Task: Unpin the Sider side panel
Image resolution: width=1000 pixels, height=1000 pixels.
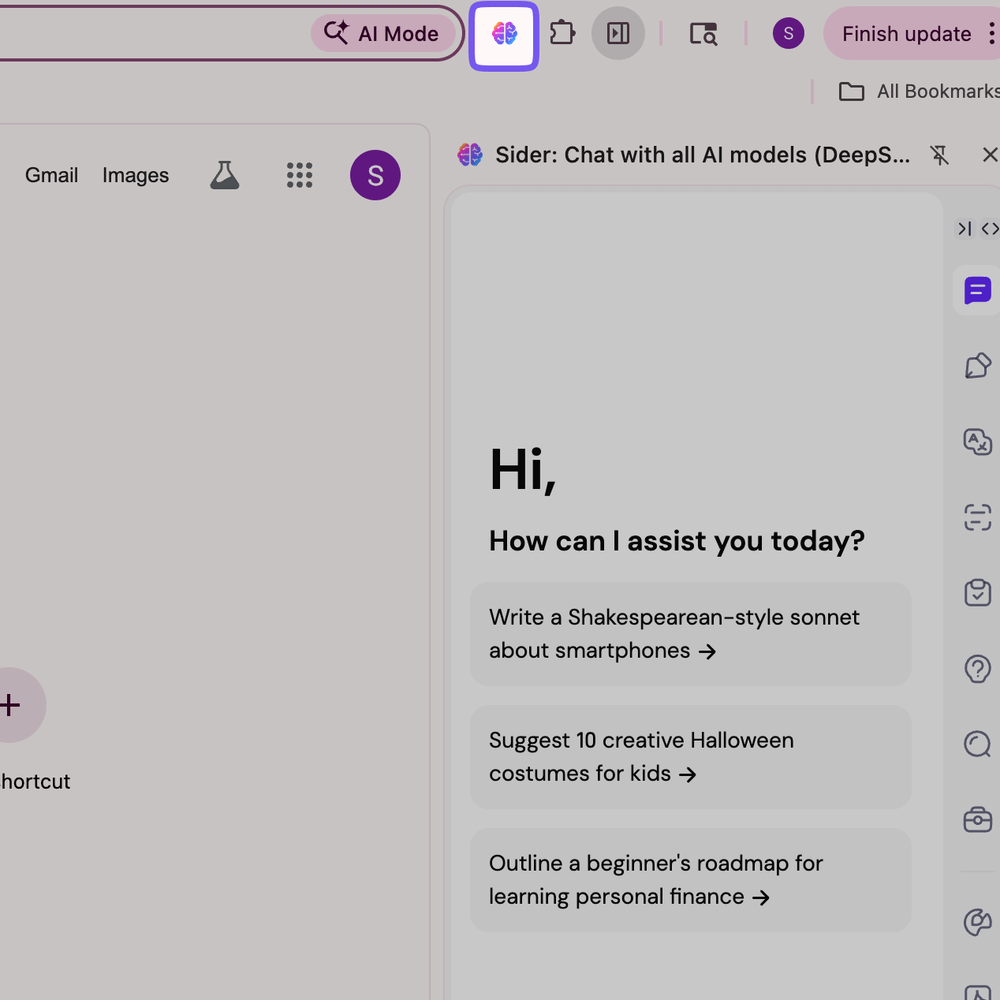Action: [x=939, y=155]
